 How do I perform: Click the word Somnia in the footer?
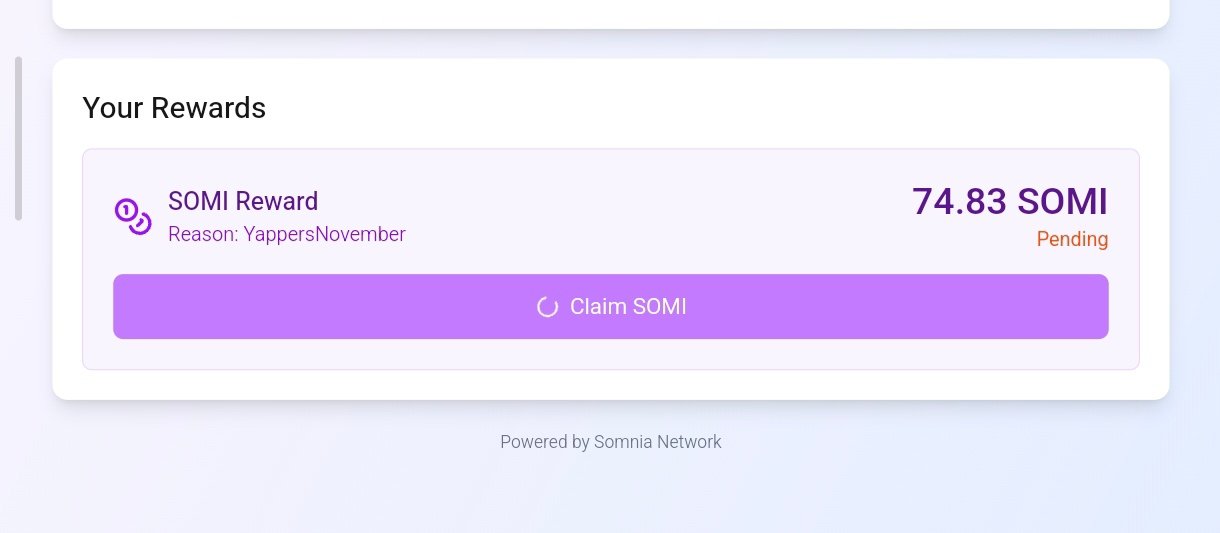tap(623, 442)
